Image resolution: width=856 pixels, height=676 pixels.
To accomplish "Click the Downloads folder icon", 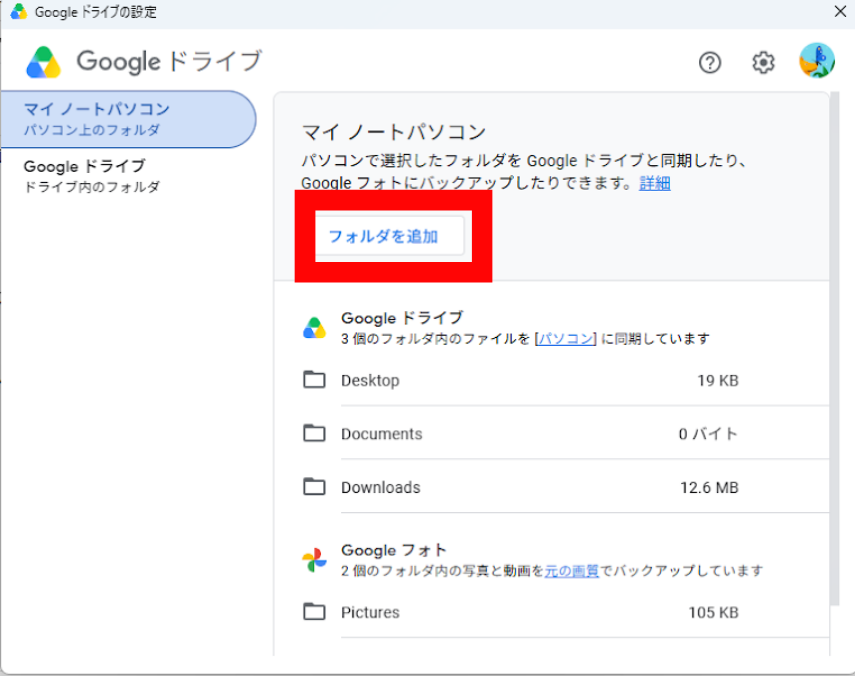I will coord(314,487).
